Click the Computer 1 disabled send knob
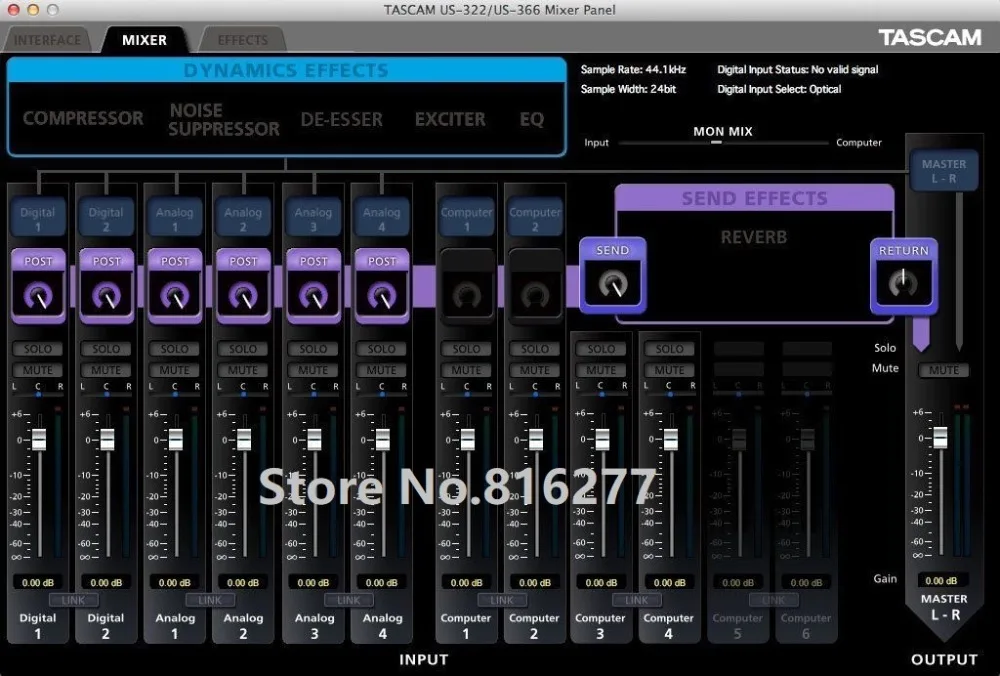Image resolution: width=1000 pixels, height=676 pixels. click(467, 296)
